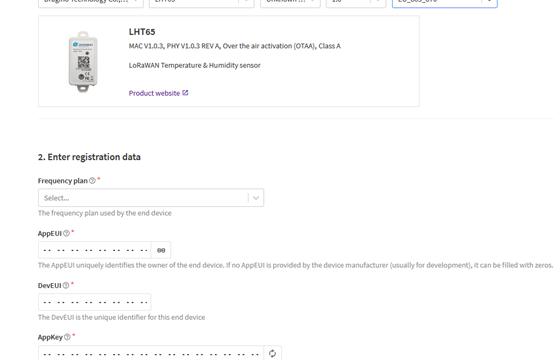Open the brand dropdown at top left

click(x=91, y=3)
